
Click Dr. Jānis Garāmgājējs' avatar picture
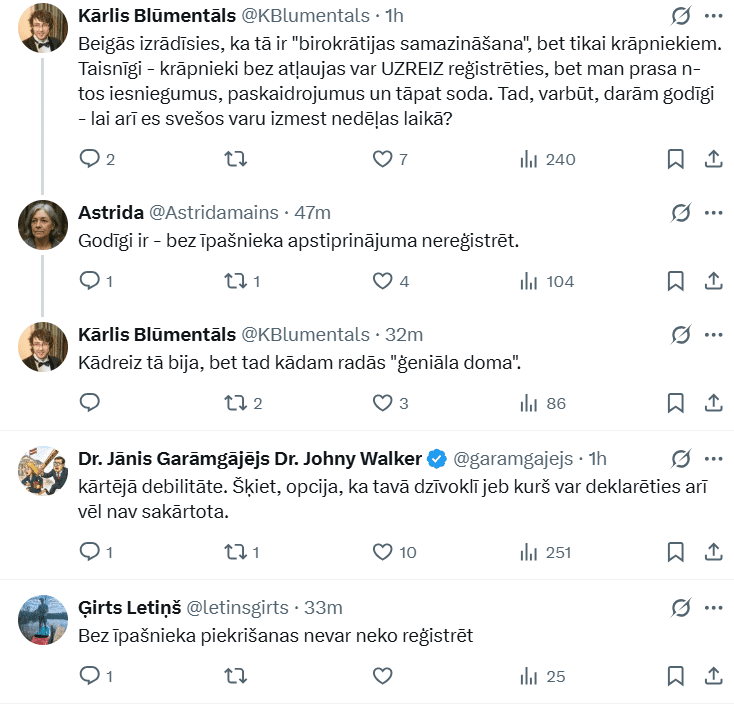(42, 473)
